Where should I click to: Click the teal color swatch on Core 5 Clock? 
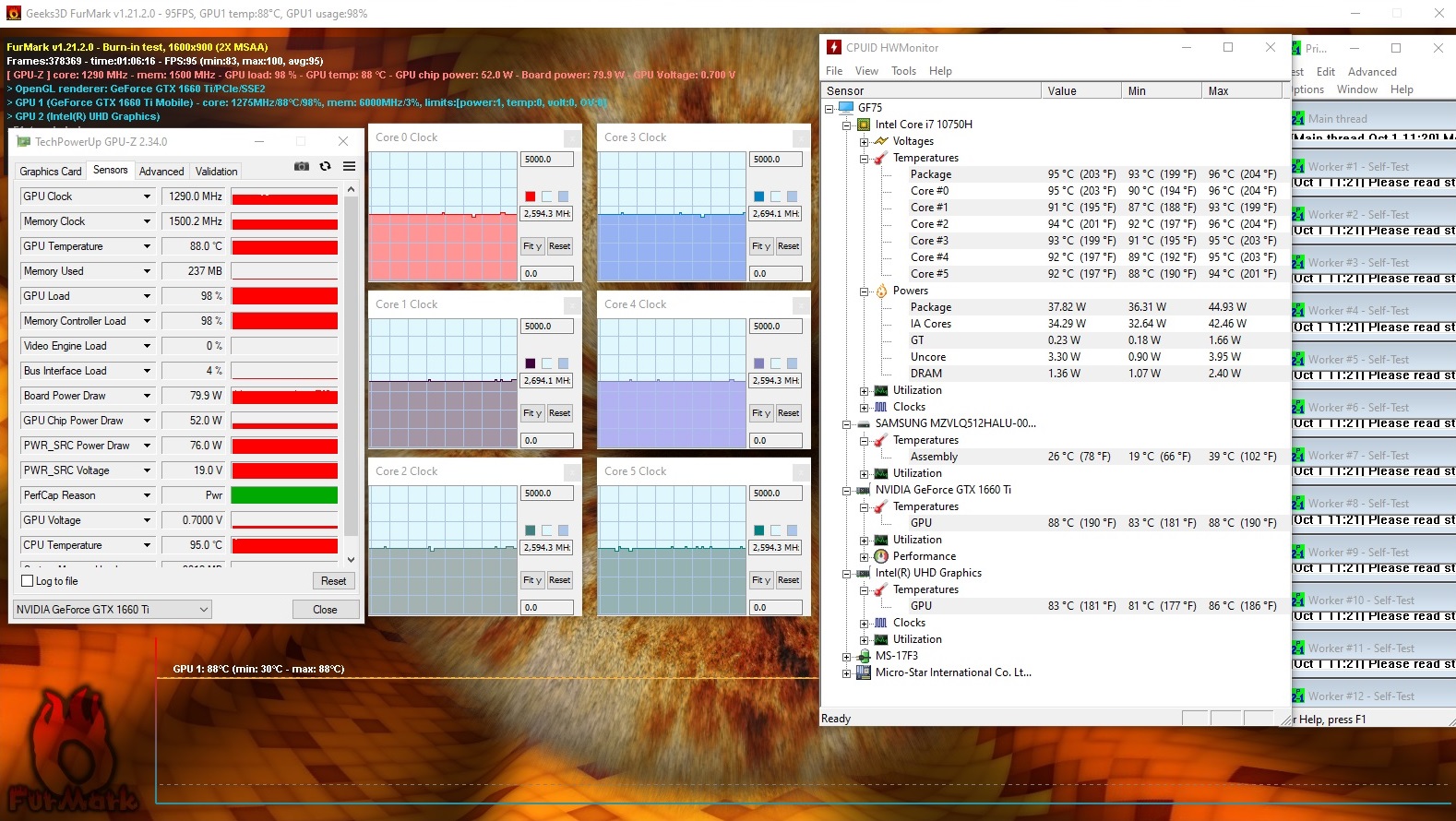(x=759, y=530)
